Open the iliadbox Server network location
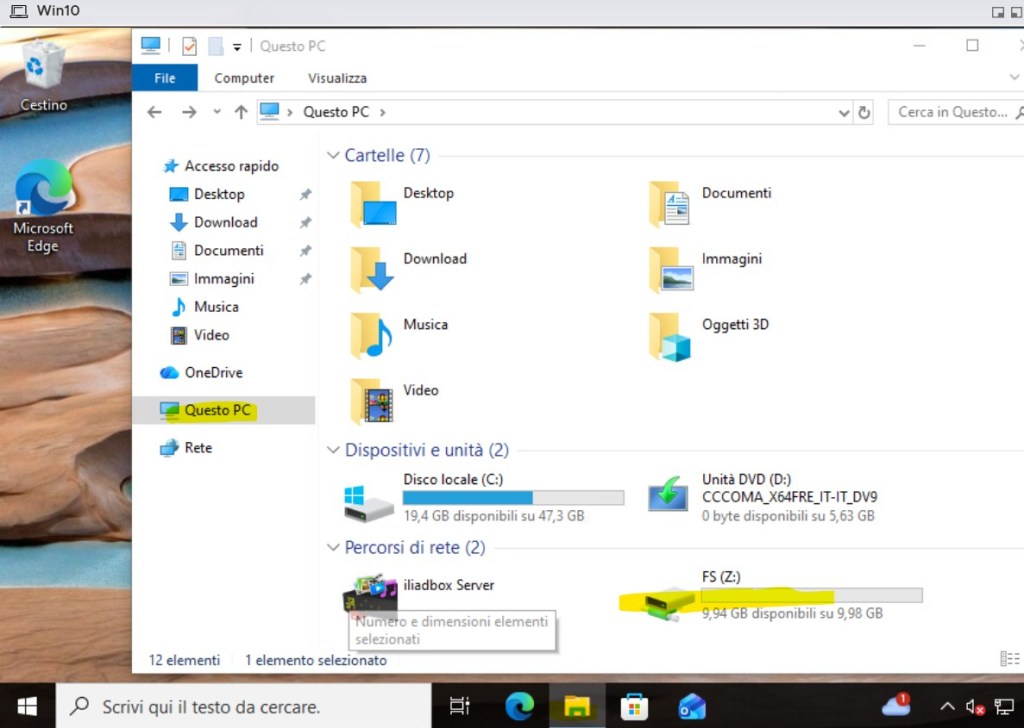 (x=369, y=594)
